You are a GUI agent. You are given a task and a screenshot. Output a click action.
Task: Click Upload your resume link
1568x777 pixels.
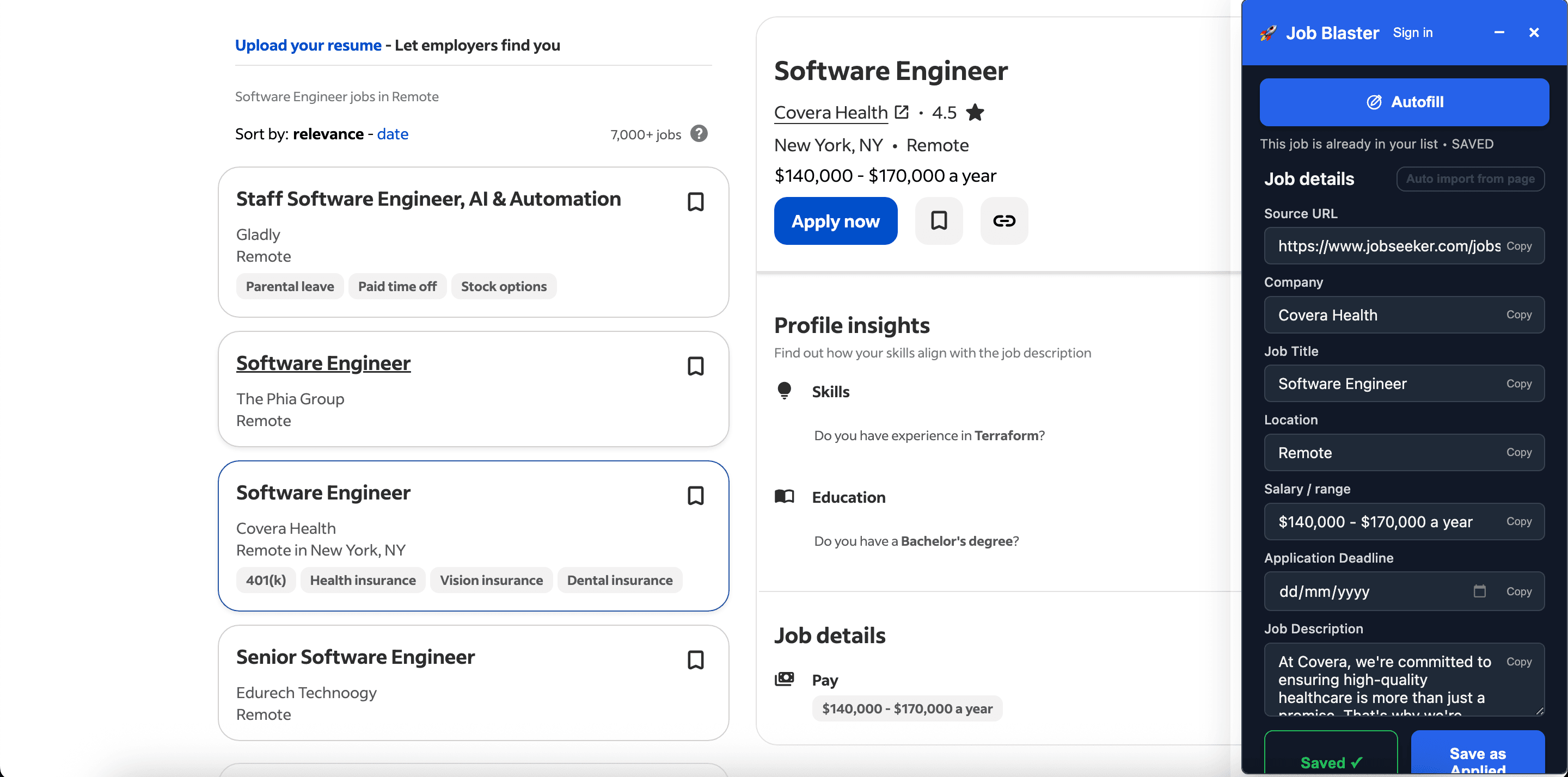(x=308, y=46)
